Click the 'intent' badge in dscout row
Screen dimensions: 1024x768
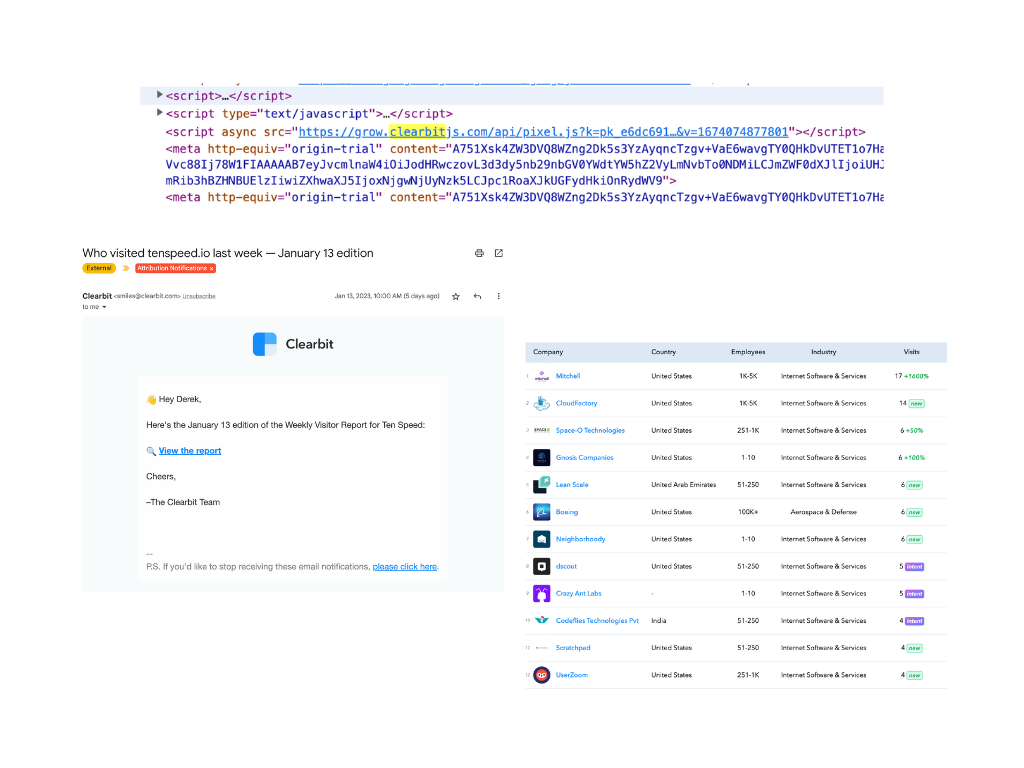pos(915,567)
